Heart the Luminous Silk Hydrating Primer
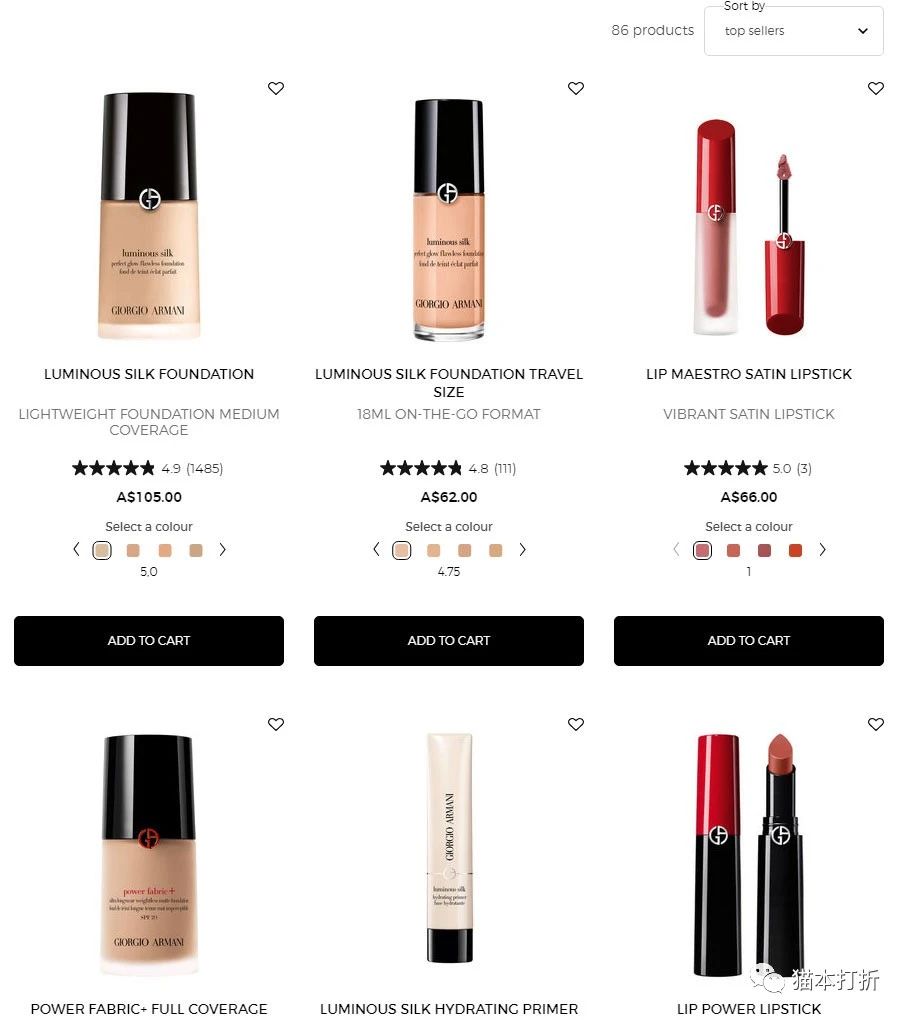The image size is (909, 1020). coord(576,724)
